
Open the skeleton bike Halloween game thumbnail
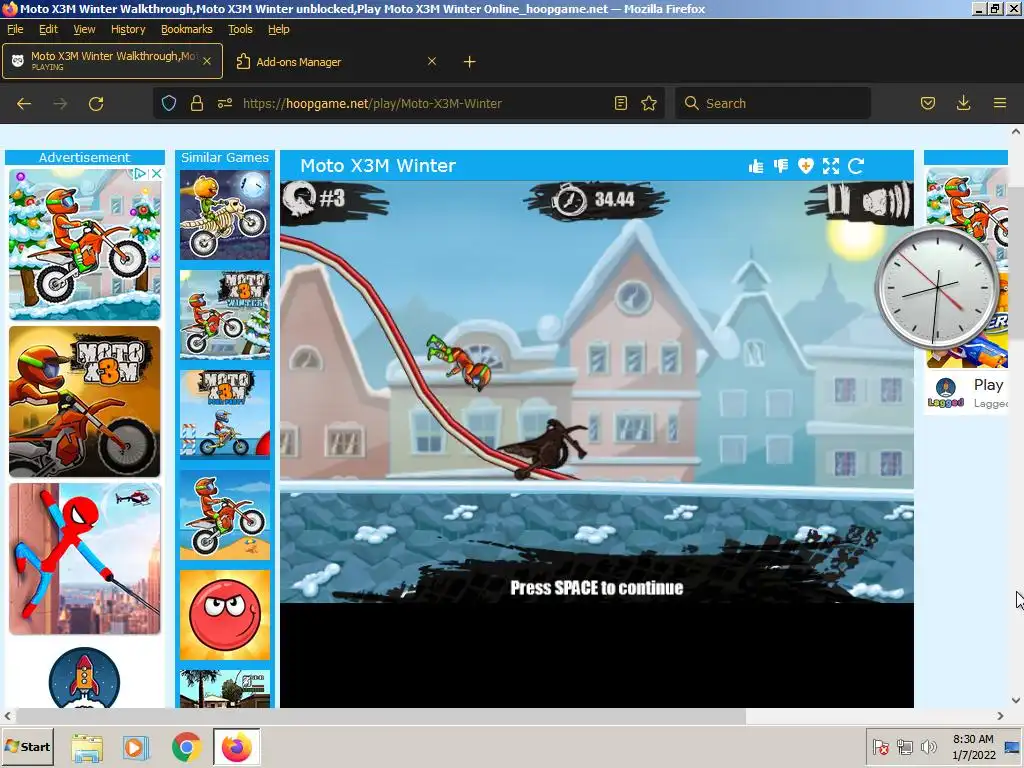225,216
